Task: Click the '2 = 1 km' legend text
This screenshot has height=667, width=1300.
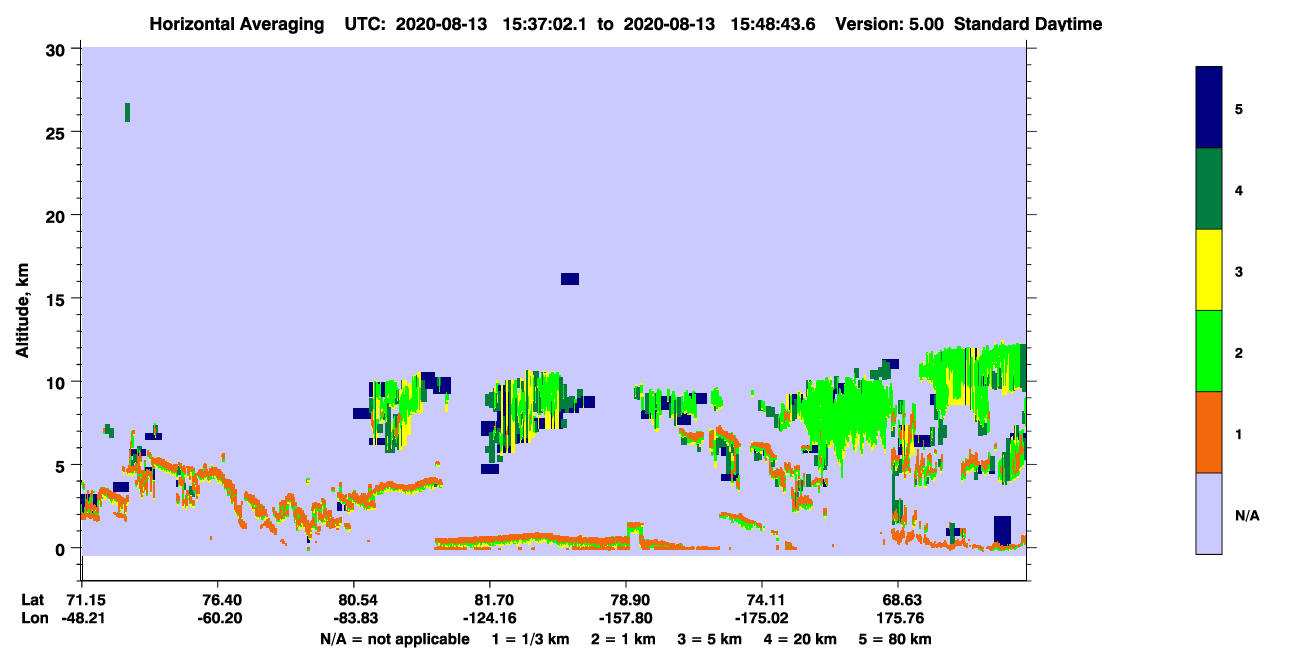Action: point(623,639)
